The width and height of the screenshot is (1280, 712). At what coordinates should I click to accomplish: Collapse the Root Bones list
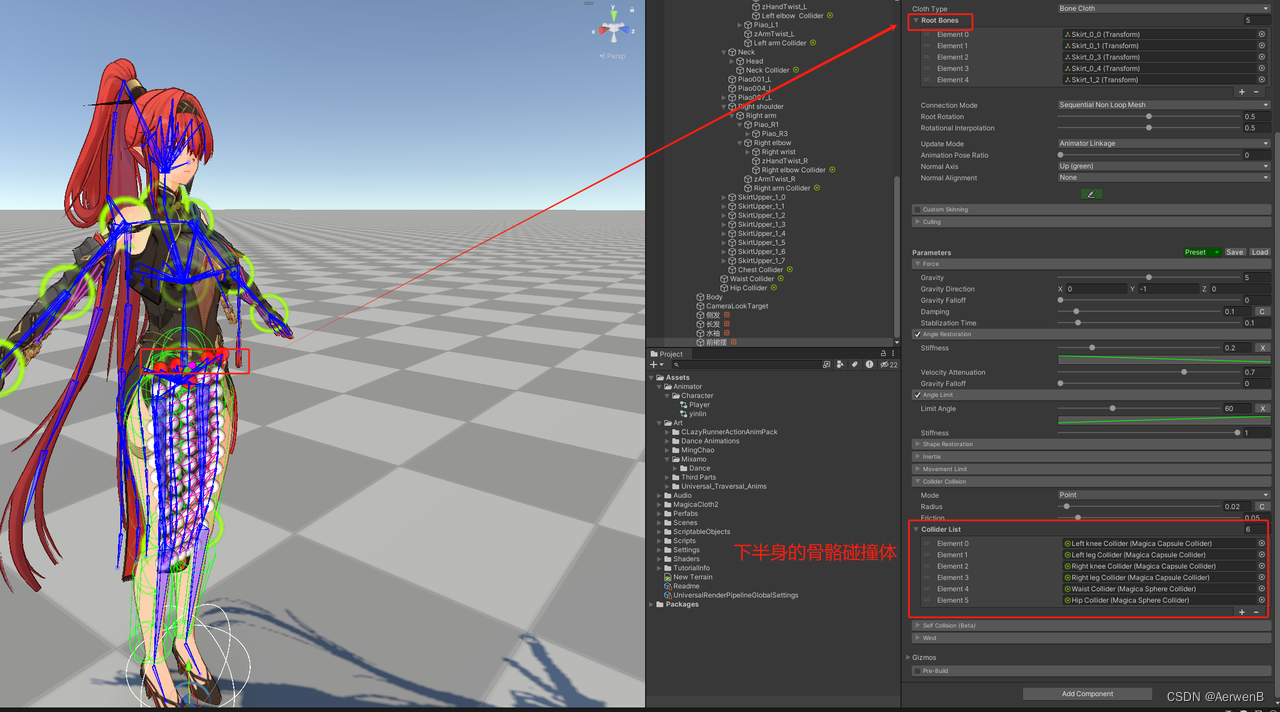click(915, 20)
